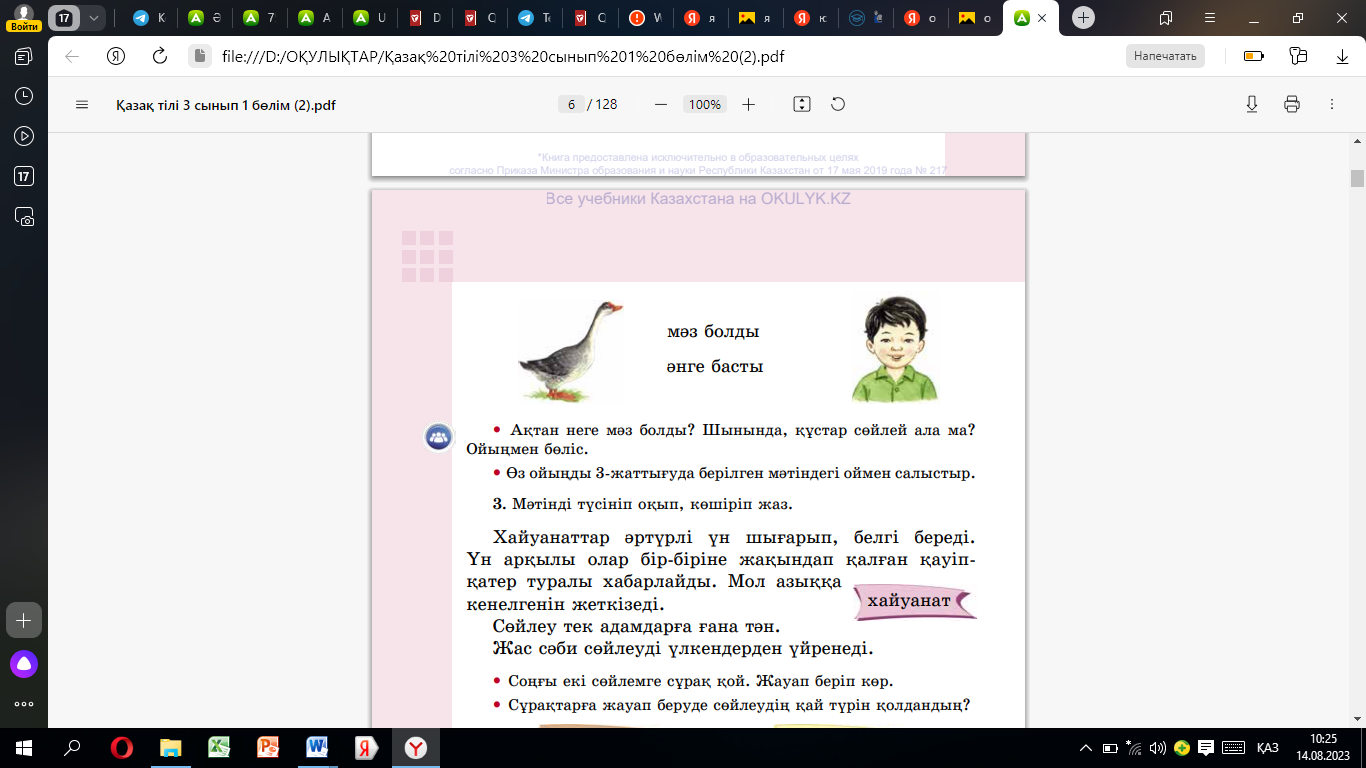Screen dimensions: 1366x768
Task: Click the fit-to-page icon
Action: [x=801, y=104]
